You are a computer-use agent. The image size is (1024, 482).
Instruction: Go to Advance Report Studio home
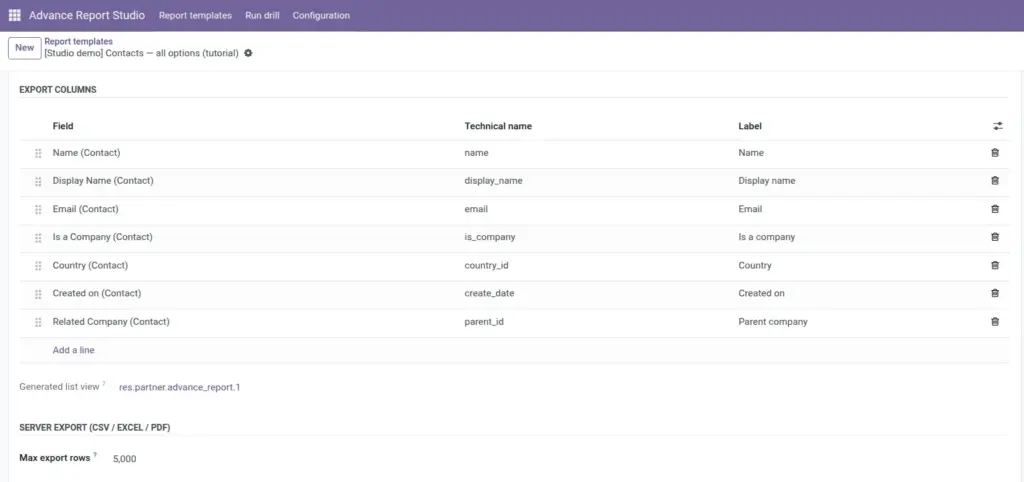pos(87,15)
